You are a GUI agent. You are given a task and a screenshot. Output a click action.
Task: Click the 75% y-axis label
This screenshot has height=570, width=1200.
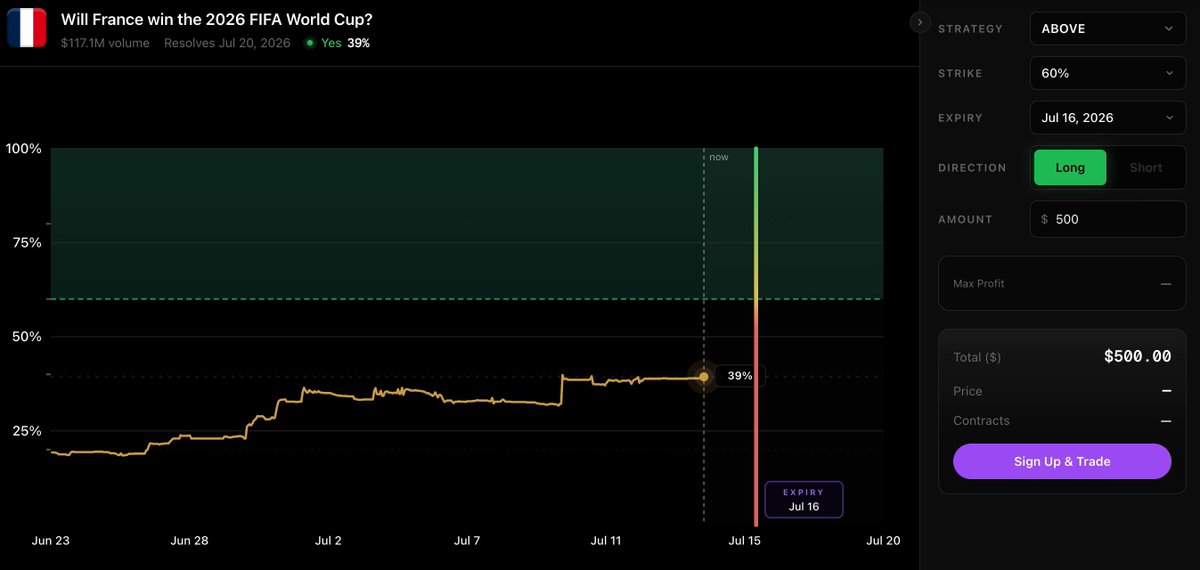point(27,242)
